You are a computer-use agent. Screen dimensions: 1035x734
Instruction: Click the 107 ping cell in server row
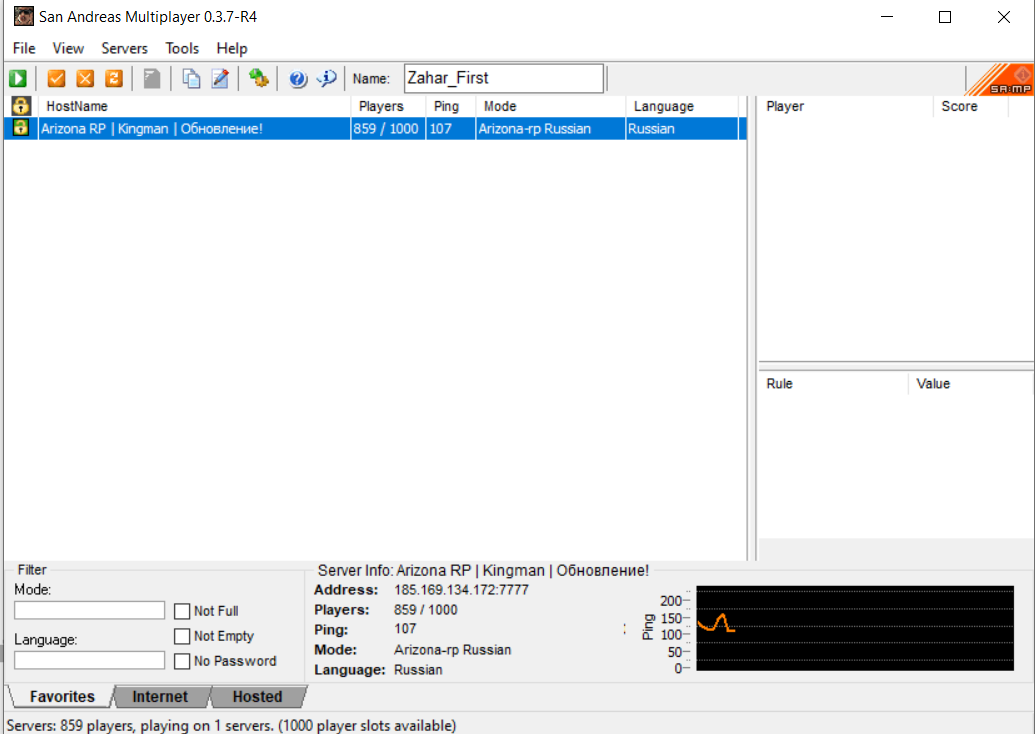click(x=450, y=129)
